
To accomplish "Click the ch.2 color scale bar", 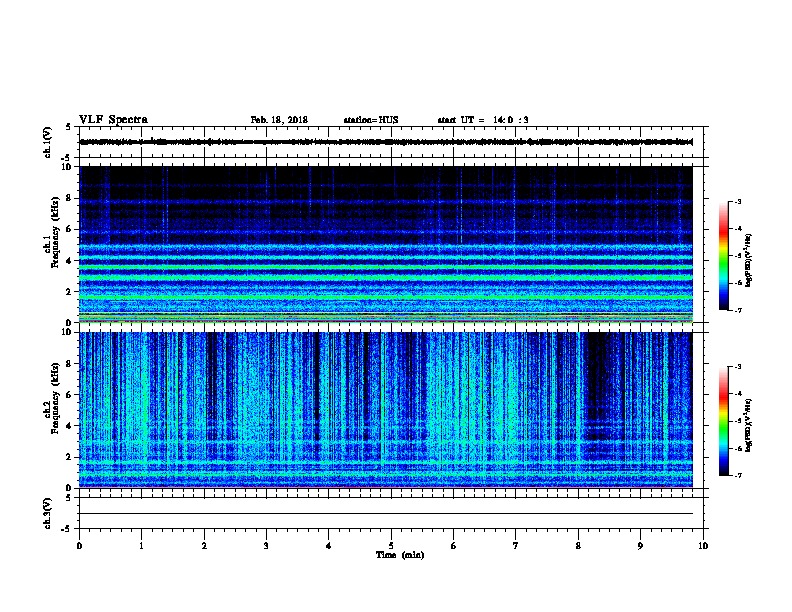I will point(724,421).
